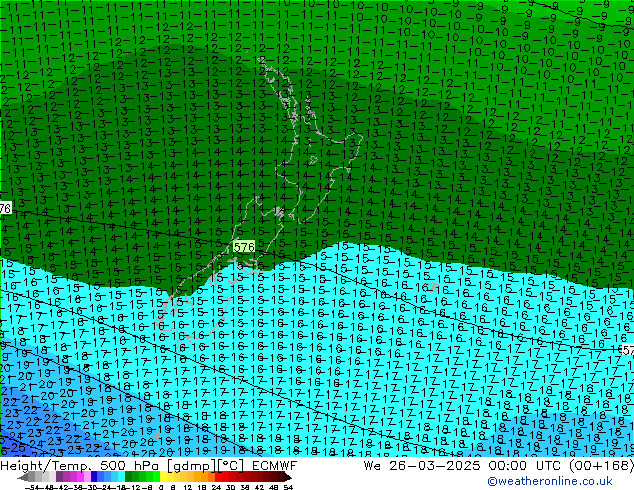Select the 'Height/Temp. 500 hPa' chart title

[x=82, y=466]
